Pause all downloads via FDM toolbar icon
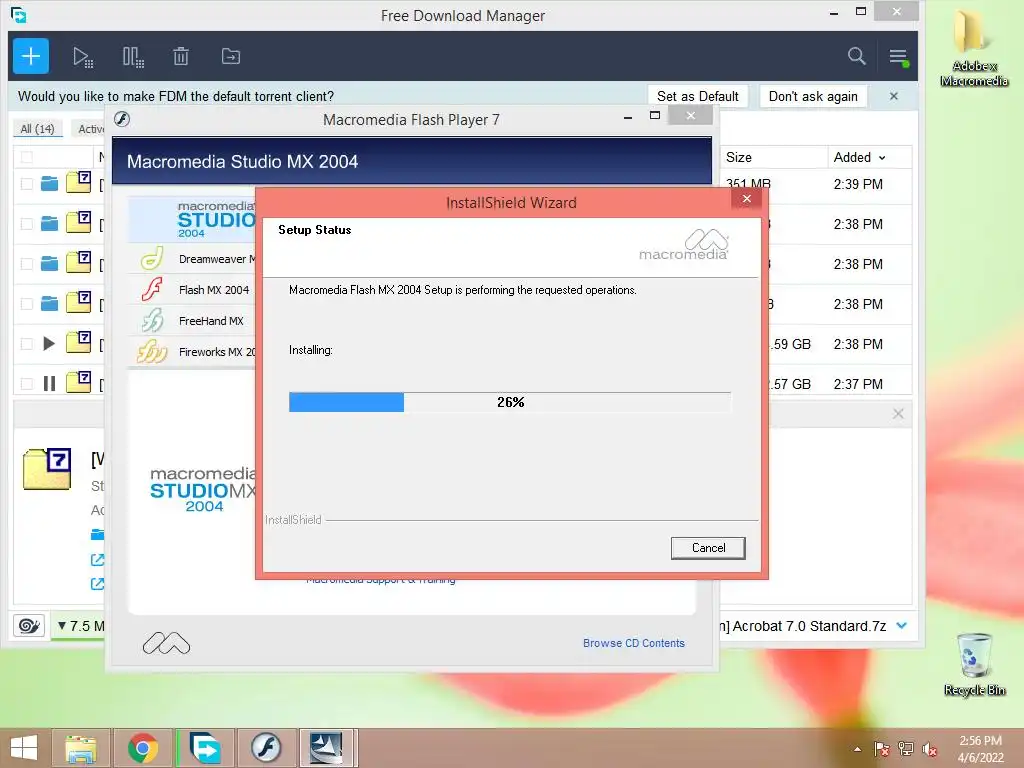Screen dimensions: 1024x768 click(x=133, y=57)
